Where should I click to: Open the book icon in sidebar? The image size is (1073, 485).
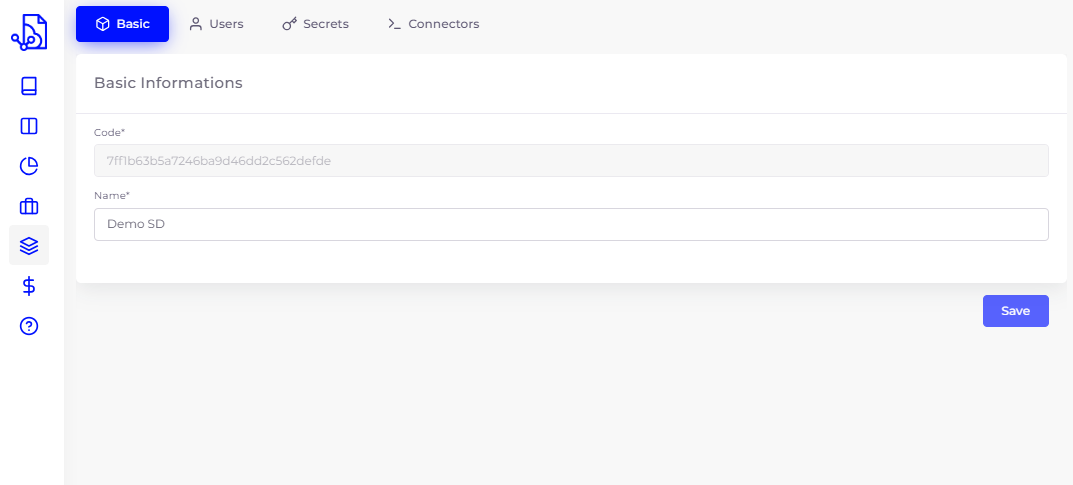pyautogui.click(x=29, y=86)
